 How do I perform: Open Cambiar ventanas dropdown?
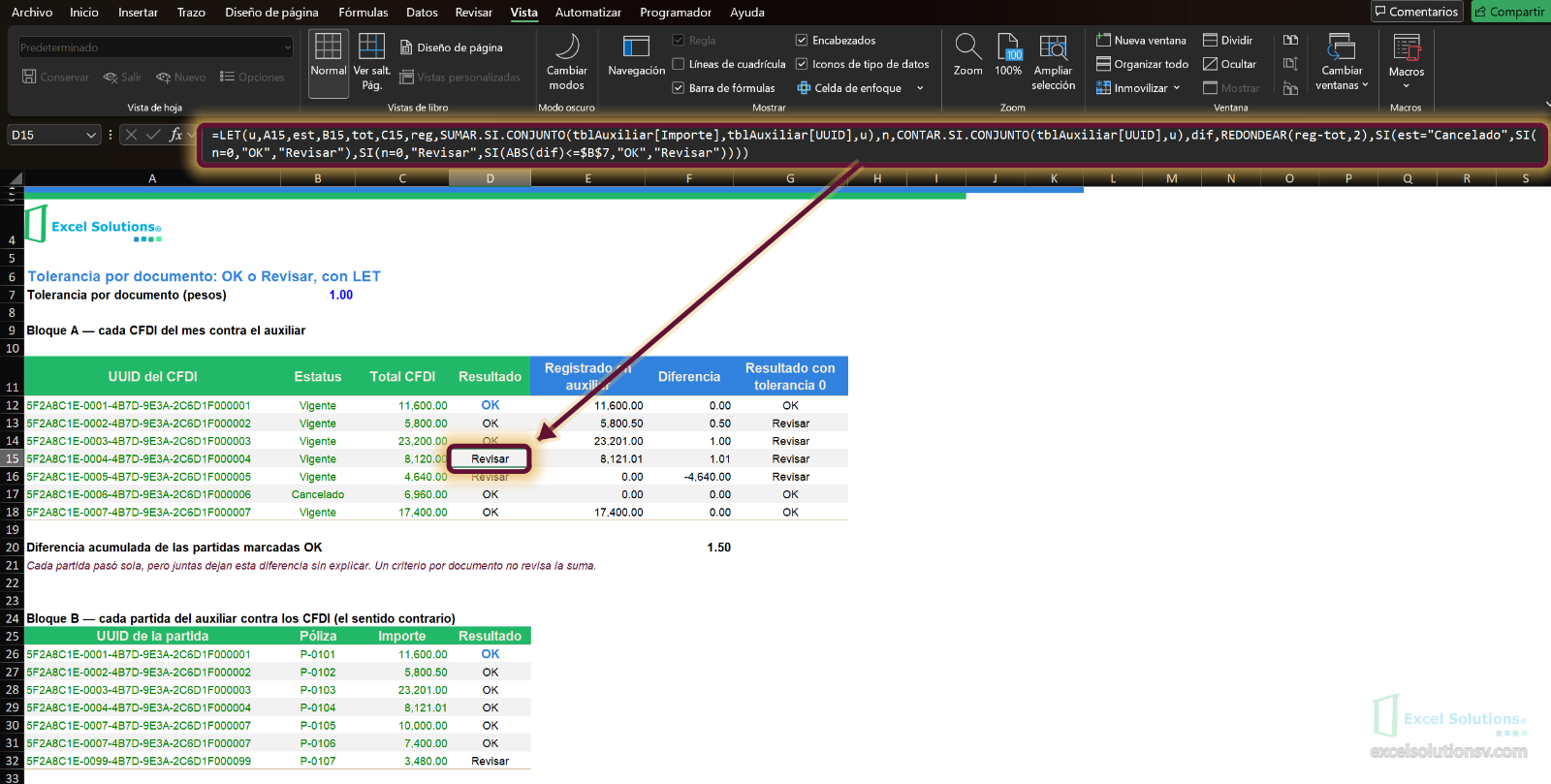tap(1342, 62)
